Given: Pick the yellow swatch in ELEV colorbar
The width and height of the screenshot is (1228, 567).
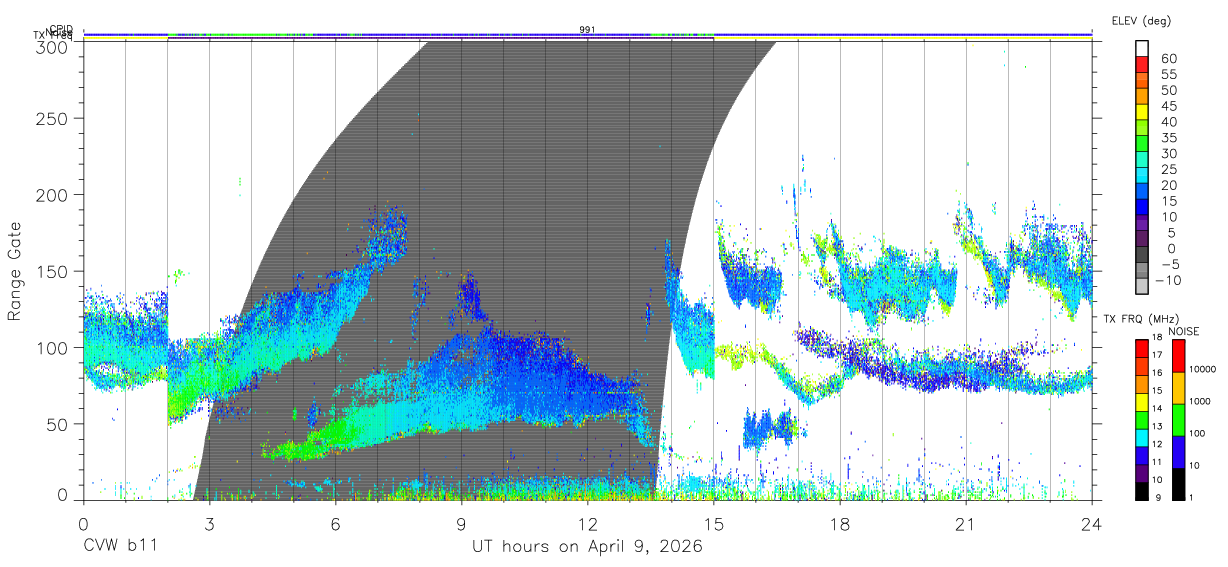Looking at the screenshot, I should click(1141, 112).
